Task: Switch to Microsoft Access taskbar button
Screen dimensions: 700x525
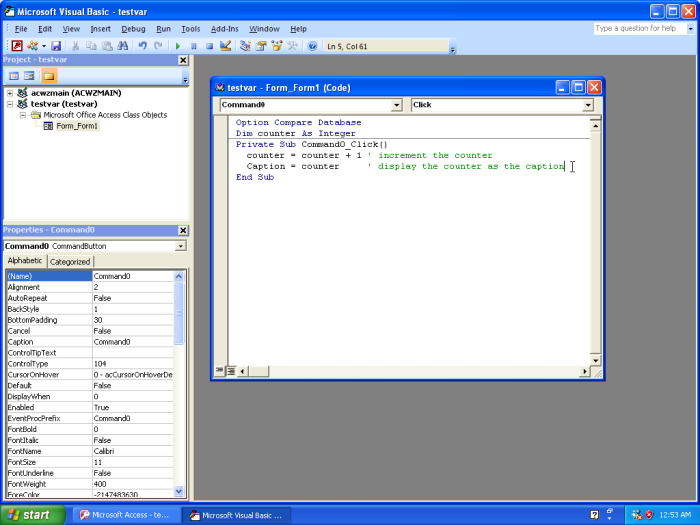Action: coord(125,515)
